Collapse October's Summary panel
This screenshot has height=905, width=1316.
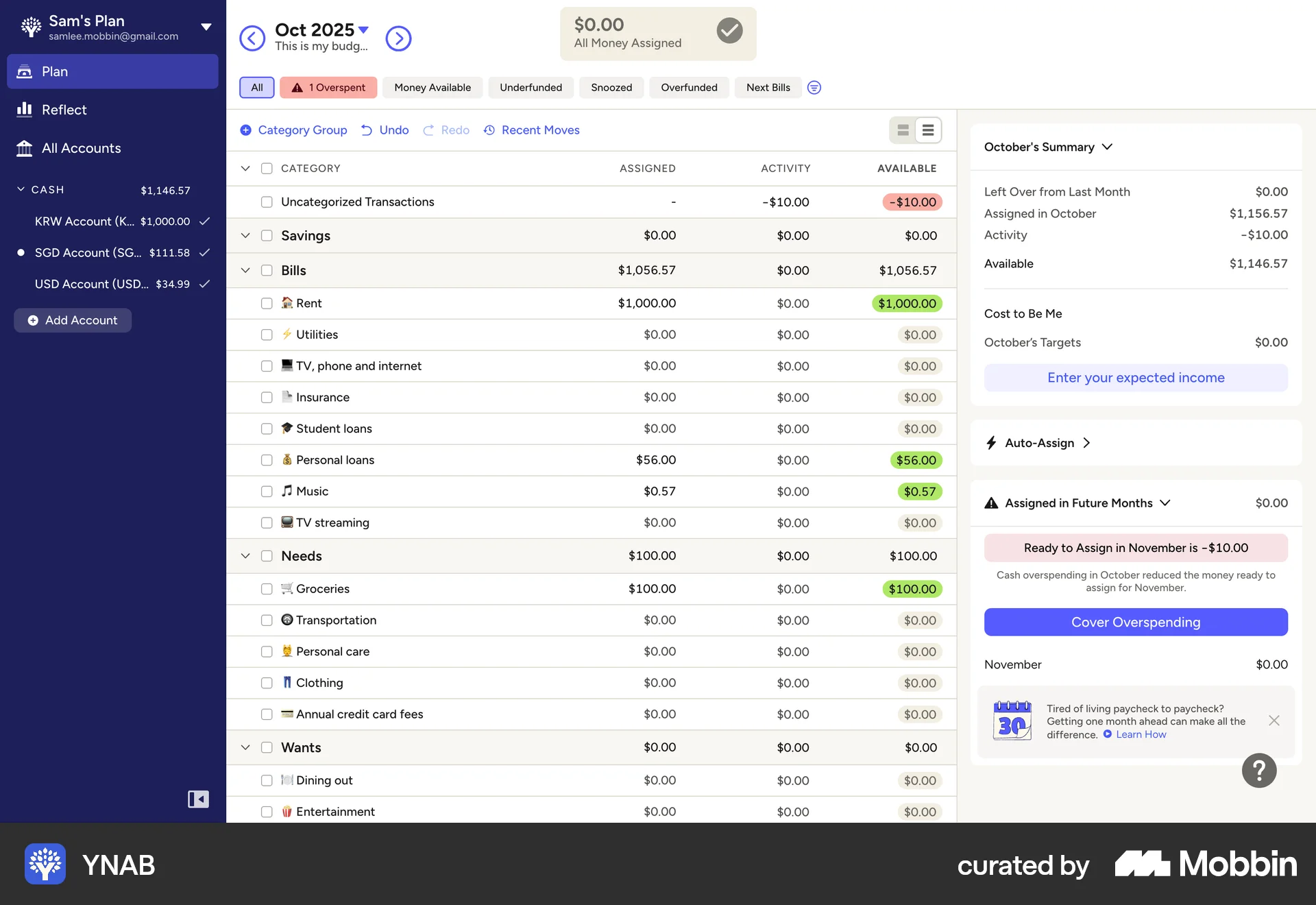1107,147
